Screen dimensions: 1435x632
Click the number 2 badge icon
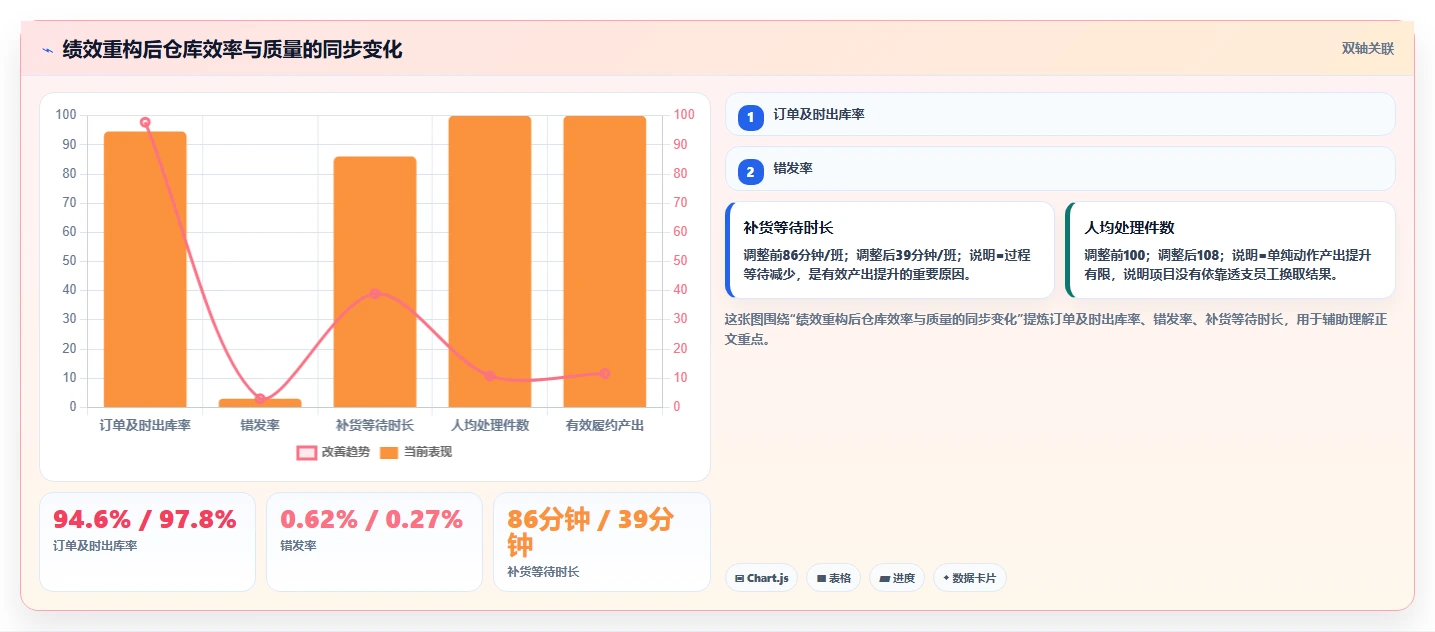pyautogui.click(x=750, y=171)
